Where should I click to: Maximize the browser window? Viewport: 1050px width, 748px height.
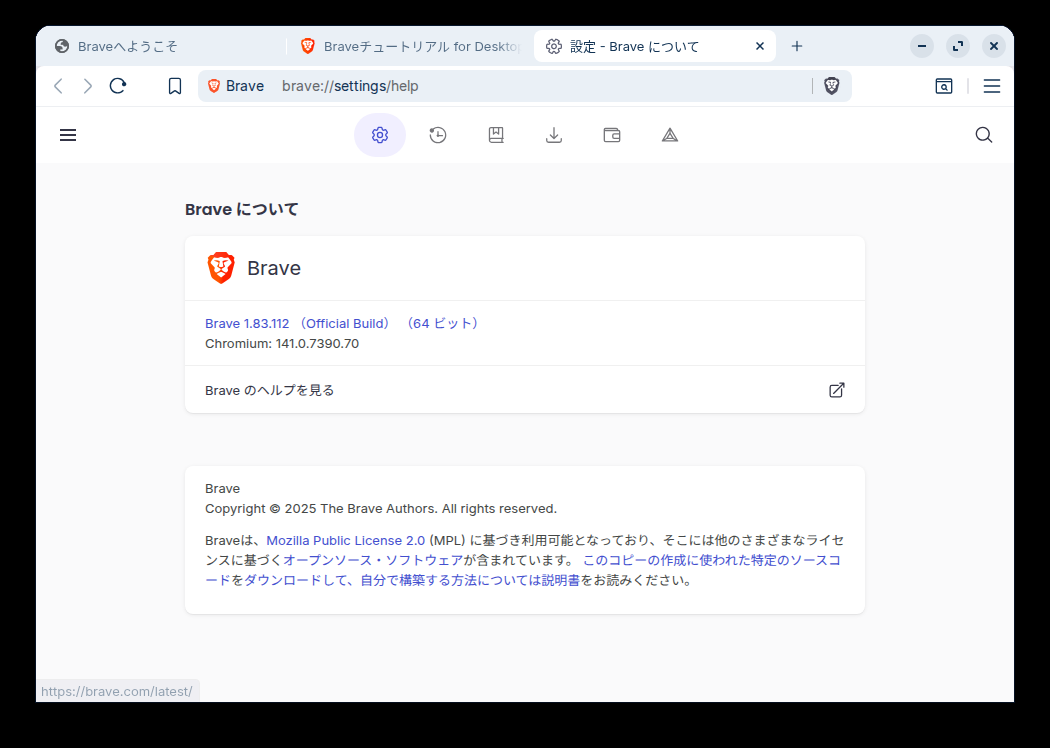click(x=958, y=46)
